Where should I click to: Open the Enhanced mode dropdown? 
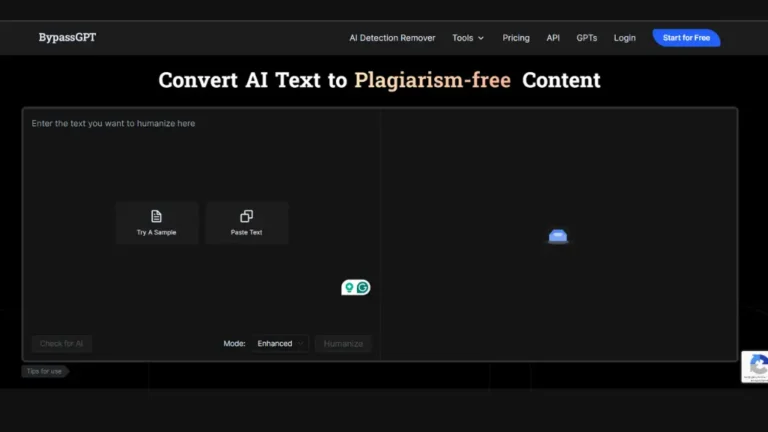(280, 344)
